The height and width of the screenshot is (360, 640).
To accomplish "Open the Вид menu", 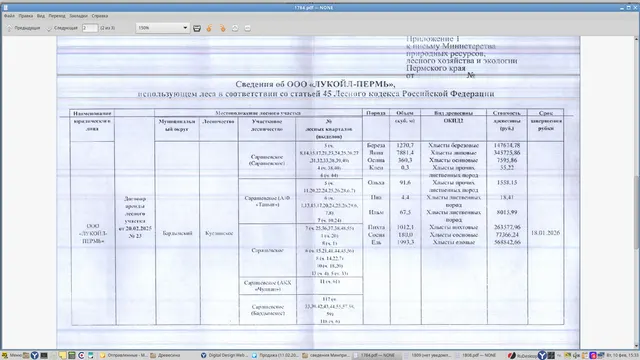I will point(41,16).
